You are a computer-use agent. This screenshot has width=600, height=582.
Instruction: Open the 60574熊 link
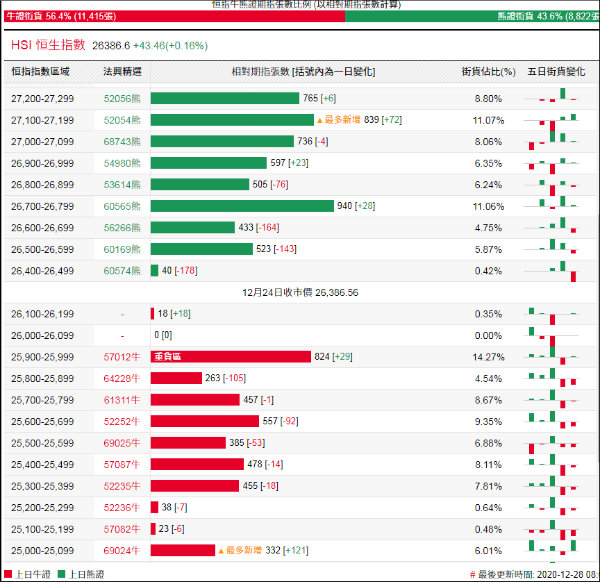[x=122, y=271]
